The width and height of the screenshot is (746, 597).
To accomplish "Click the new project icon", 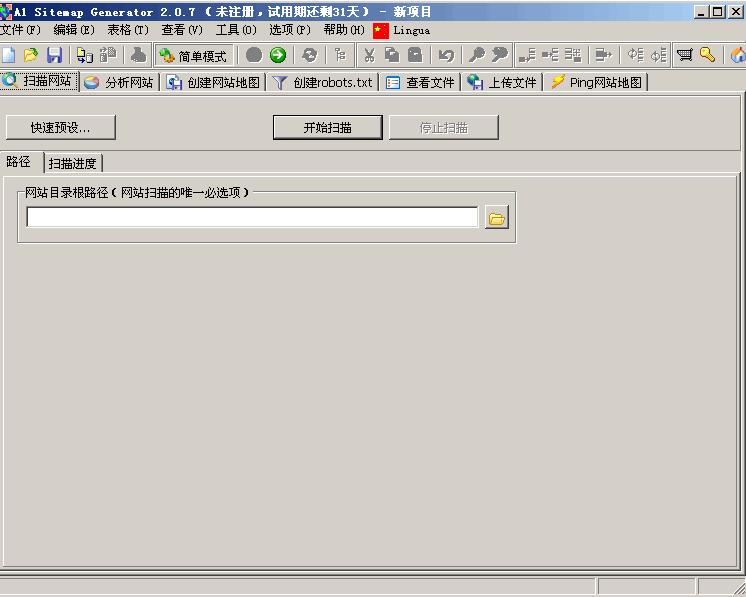I will (8, 56).
